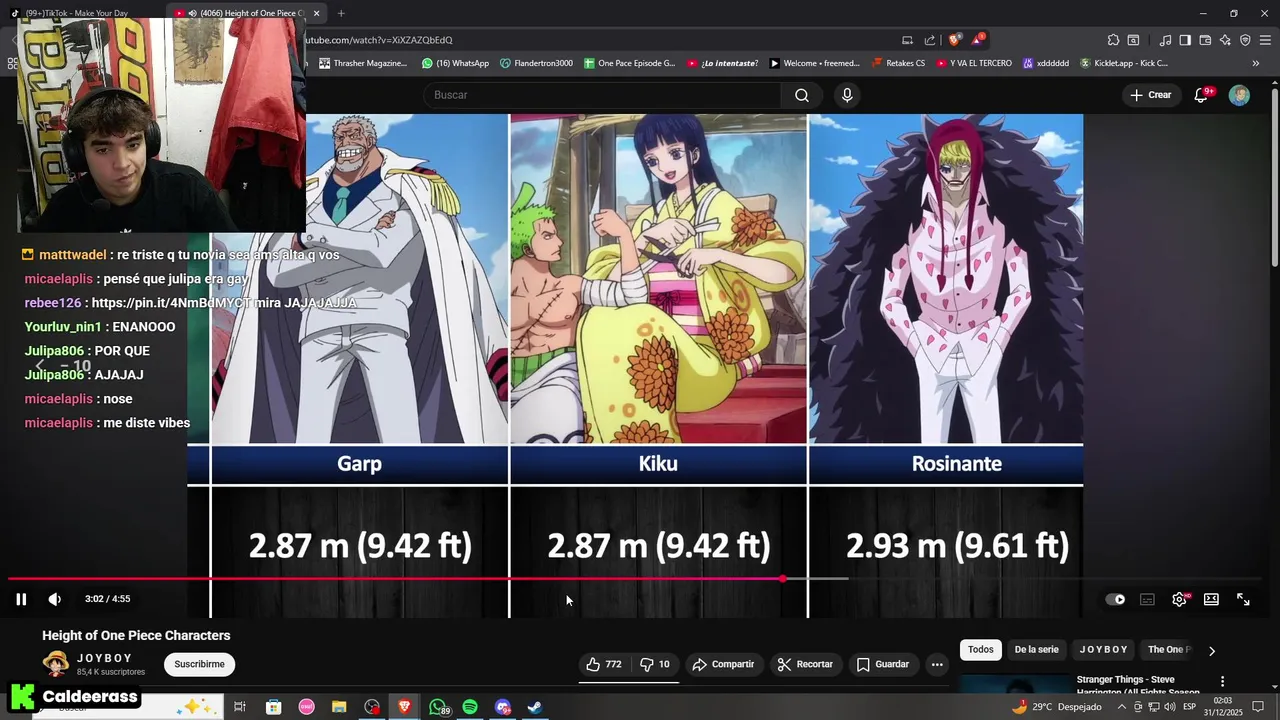
Task: Open the Brave VPN shield icon
Action: (1245, 40)
